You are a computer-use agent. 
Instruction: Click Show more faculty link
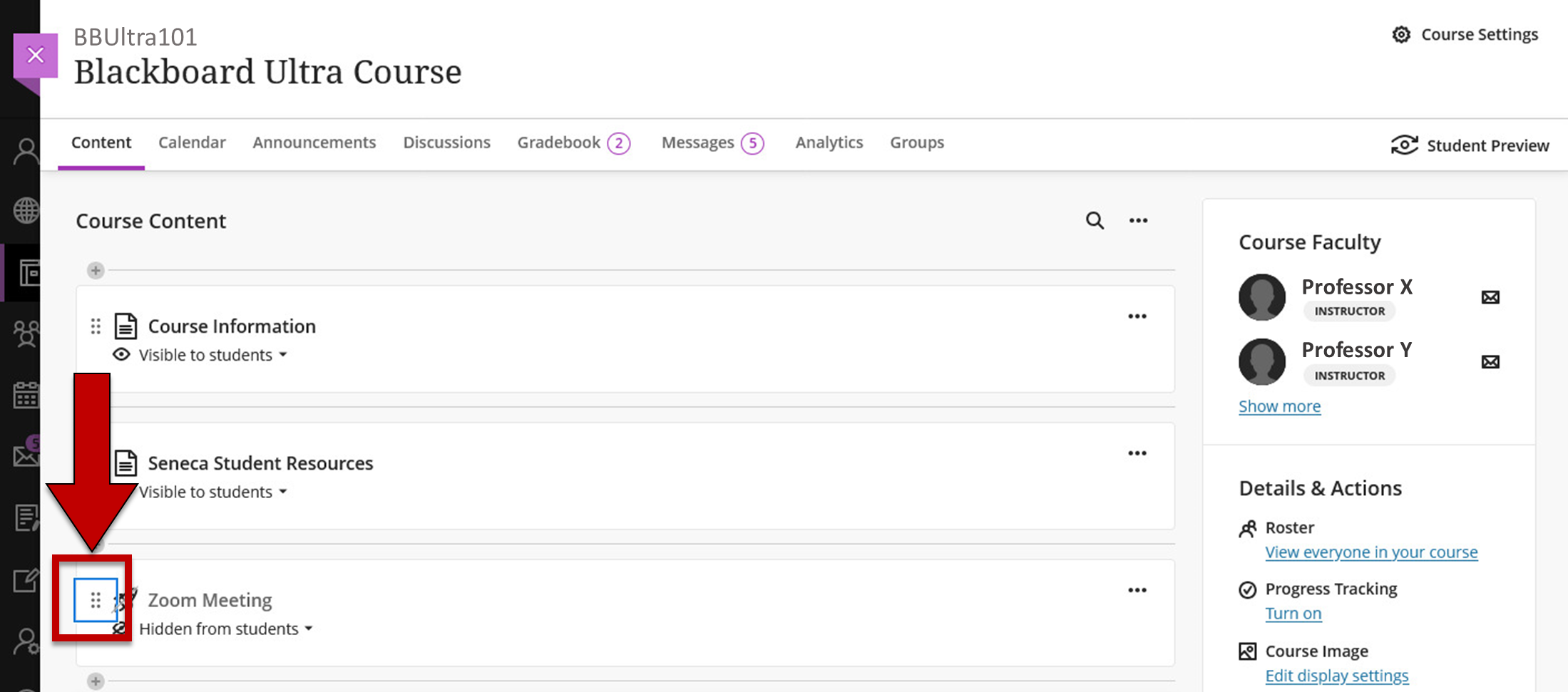tap(1279, 406)
